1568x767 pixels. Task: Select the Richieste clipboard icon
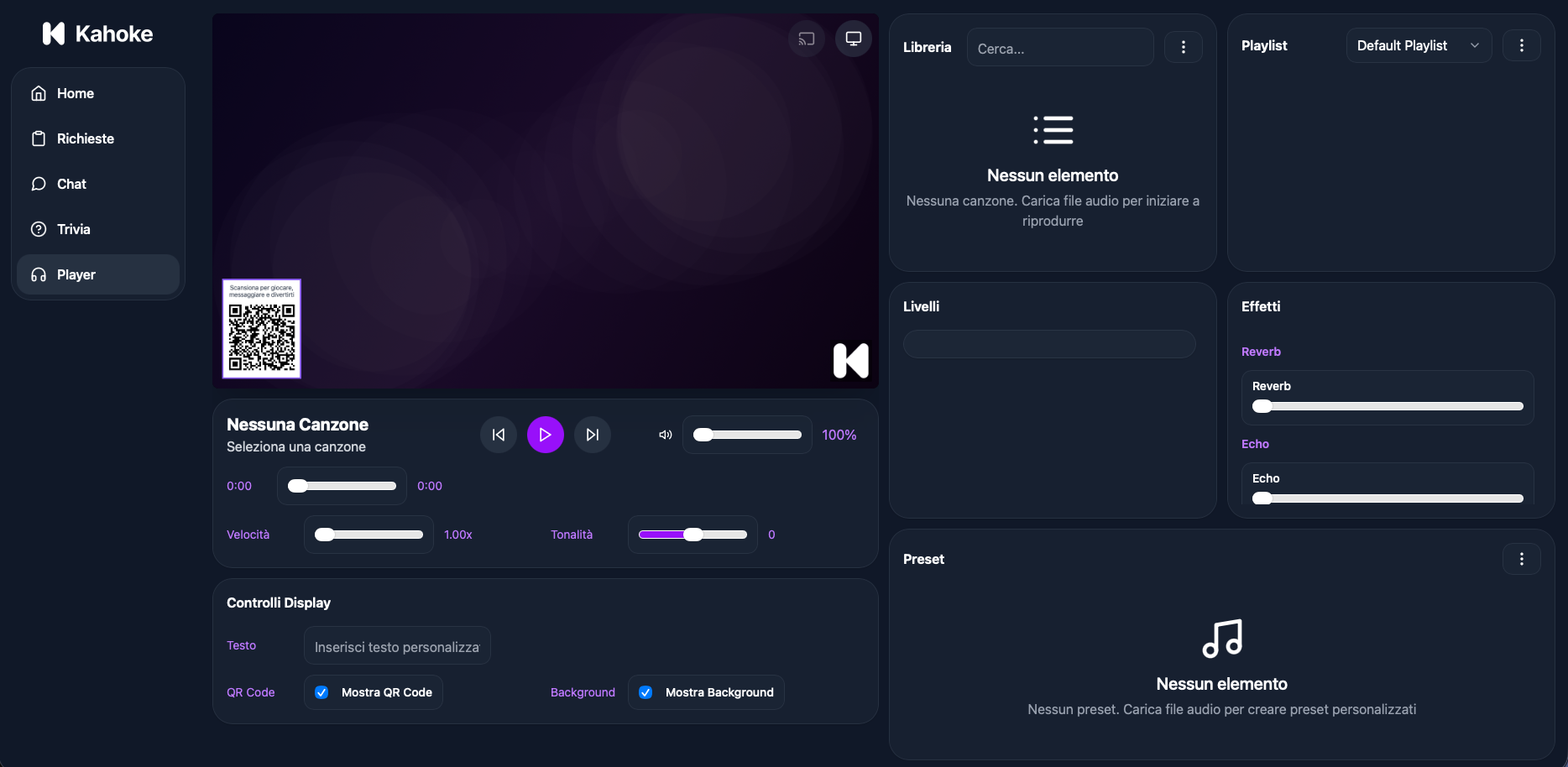tap(39, 138)
